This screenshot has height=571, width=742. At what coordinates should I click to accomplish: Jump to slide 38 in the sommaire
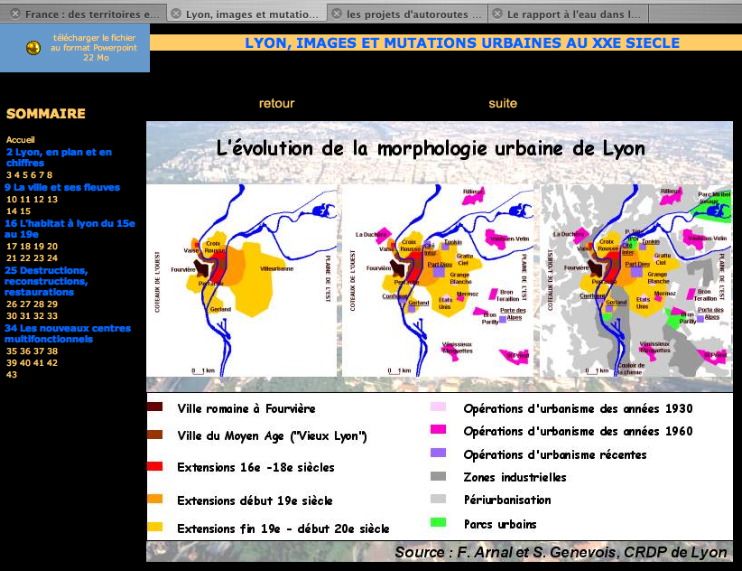click(52, 351)
